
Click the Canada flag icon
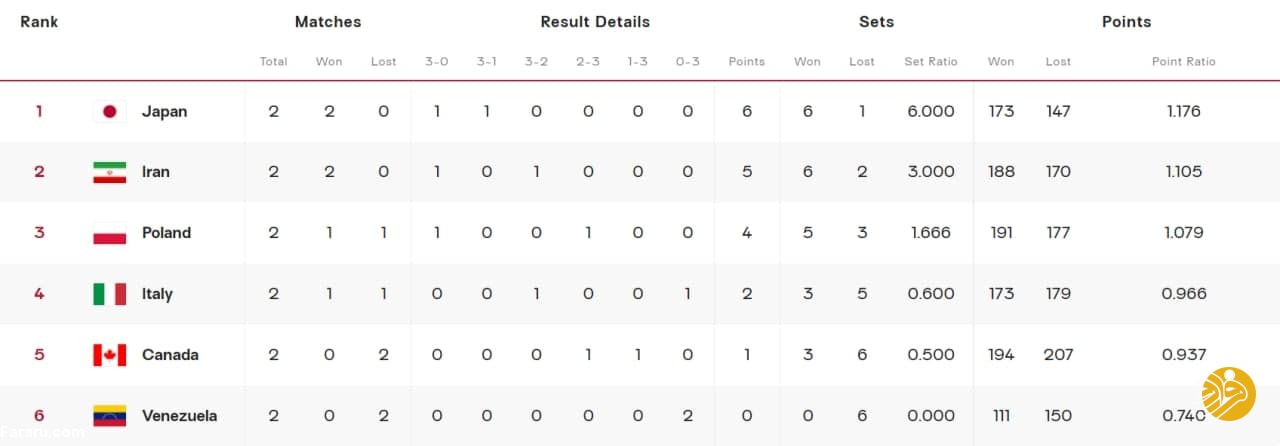110,355
